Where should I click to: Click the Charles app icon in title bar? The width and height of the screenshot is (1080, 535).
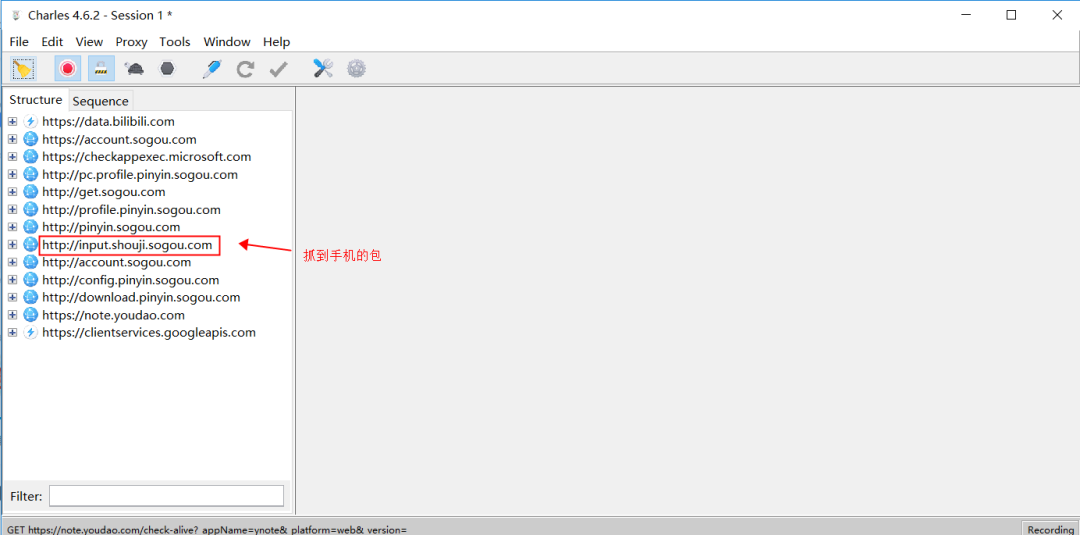coord(16,16)
